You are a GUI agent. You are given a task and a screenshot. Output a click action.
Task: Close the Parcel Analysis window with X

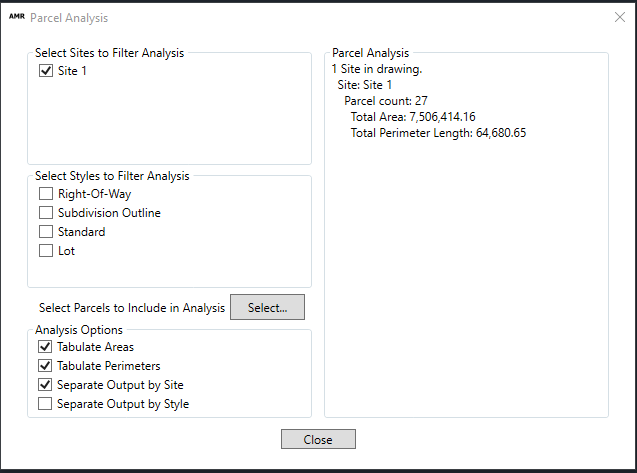pyautogui.click(x=618, y=17)
